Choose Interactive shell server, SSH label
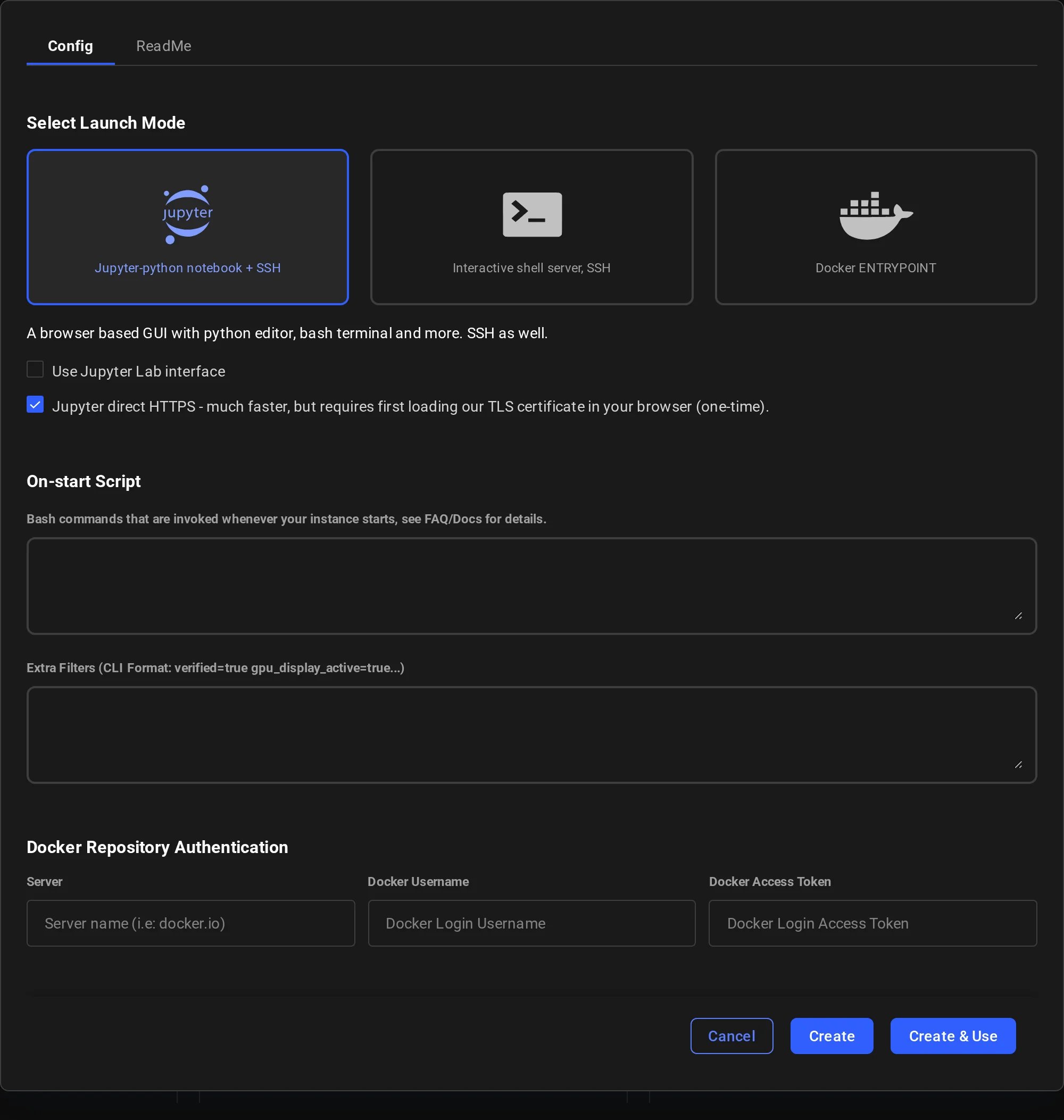 point(531,268)
